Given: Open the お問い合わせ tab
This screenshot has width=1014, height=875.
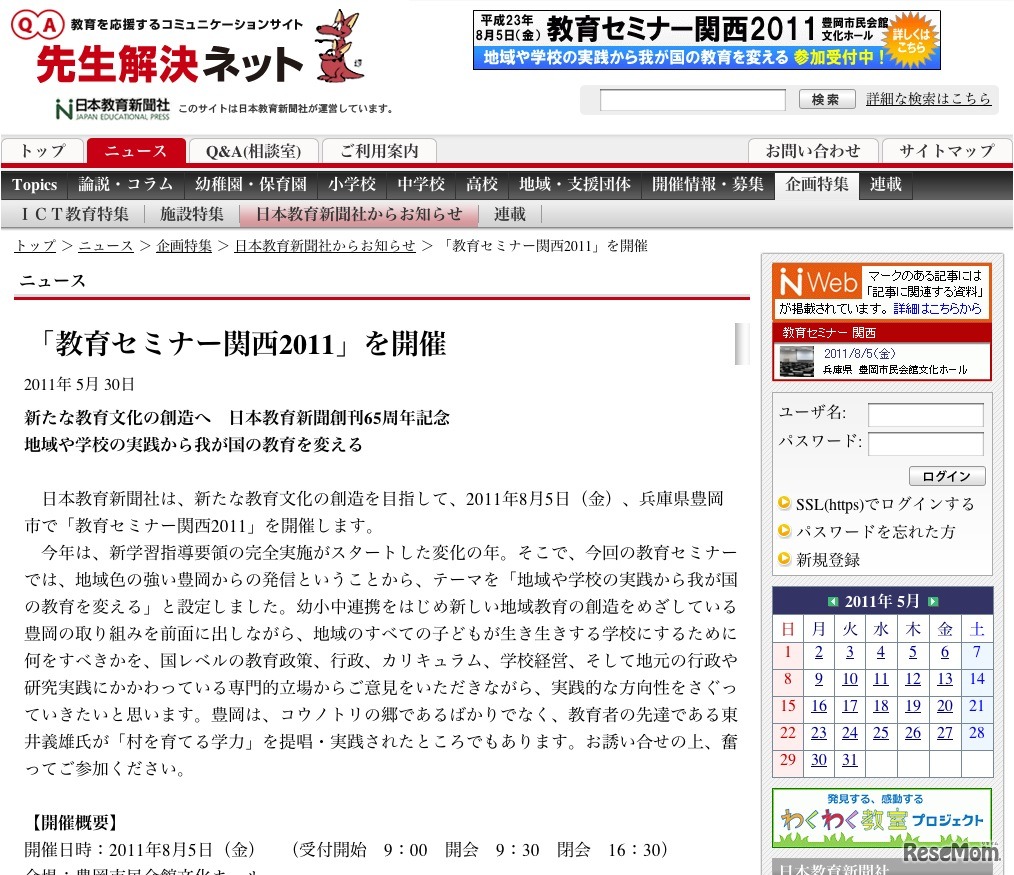Looking at the screenshot, I should click(x=813, y=151).
